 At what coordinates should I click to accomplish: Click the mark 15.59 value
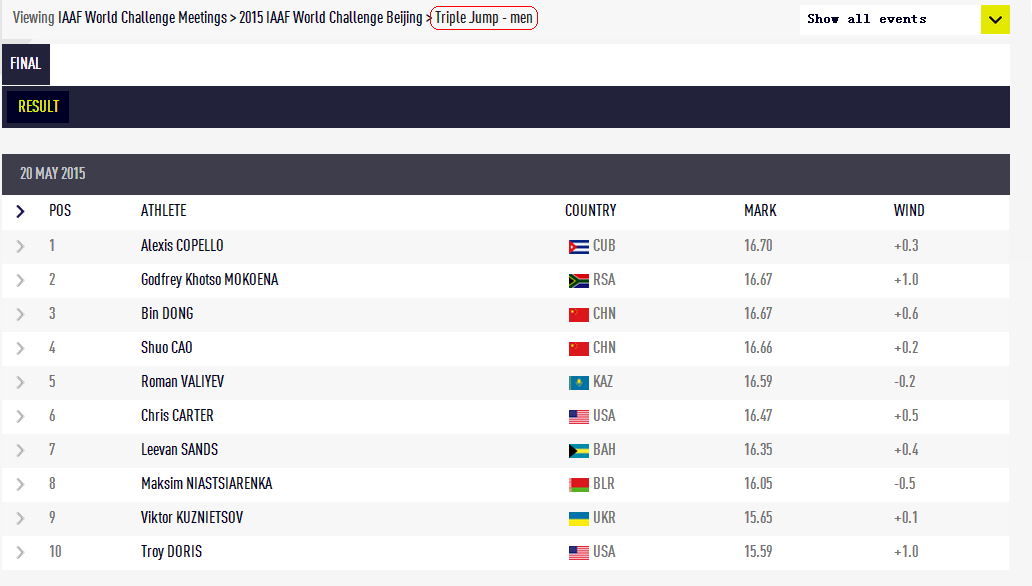pos(758,552)
